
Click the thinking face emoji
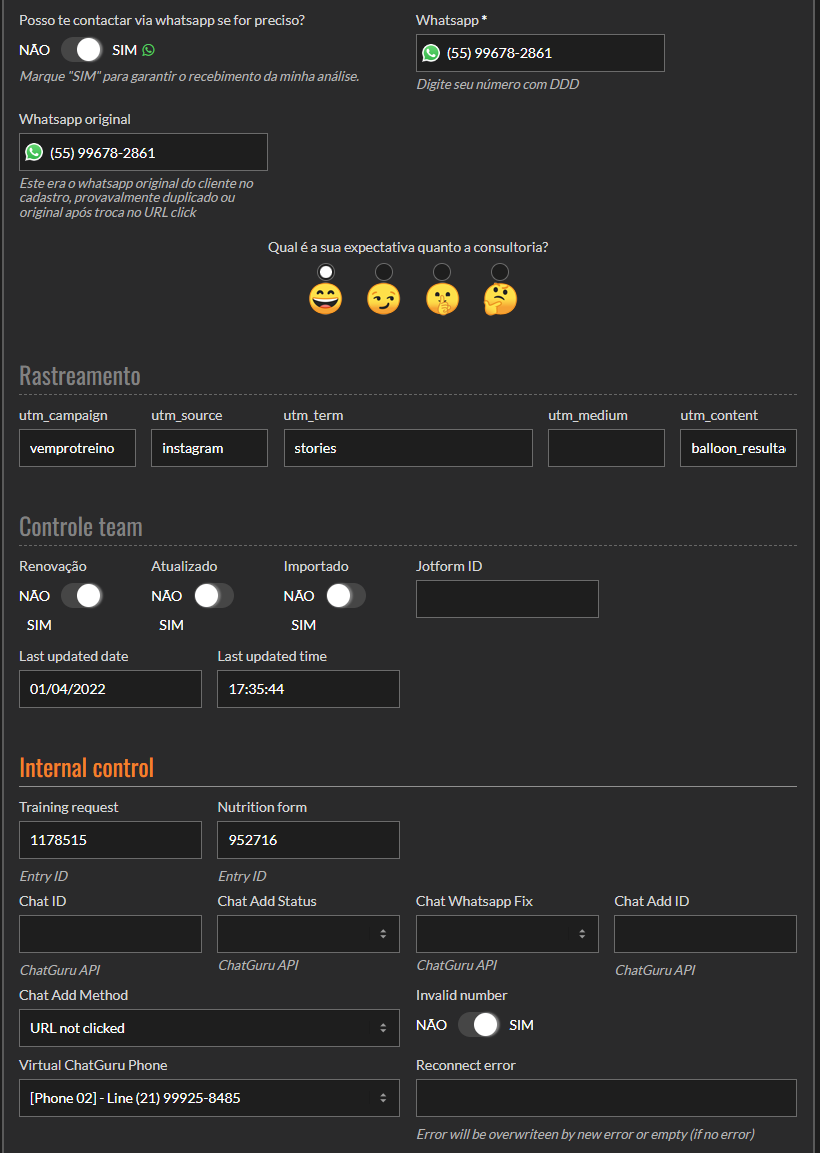click(500, 299)
